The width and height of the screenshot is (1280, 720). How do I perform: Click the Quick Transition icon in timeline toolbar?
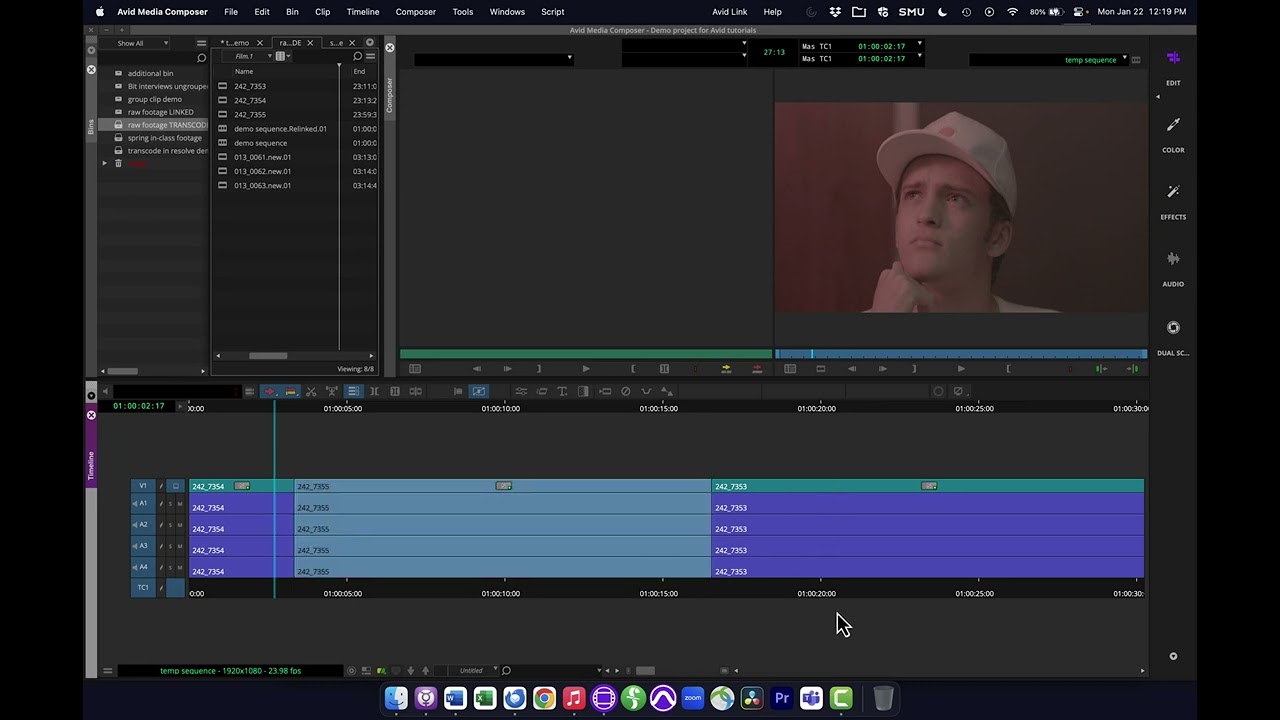pyautogui.click(x=582, y=391)
